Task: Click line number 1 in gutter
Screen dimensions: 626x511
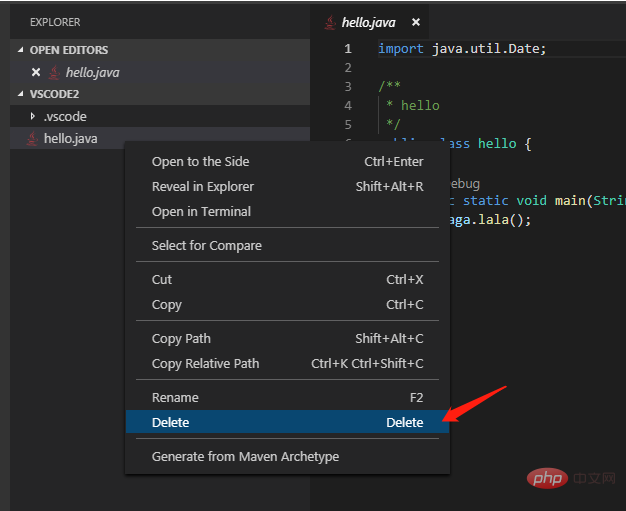Action: pyautogui.click(x=348, y=49)
